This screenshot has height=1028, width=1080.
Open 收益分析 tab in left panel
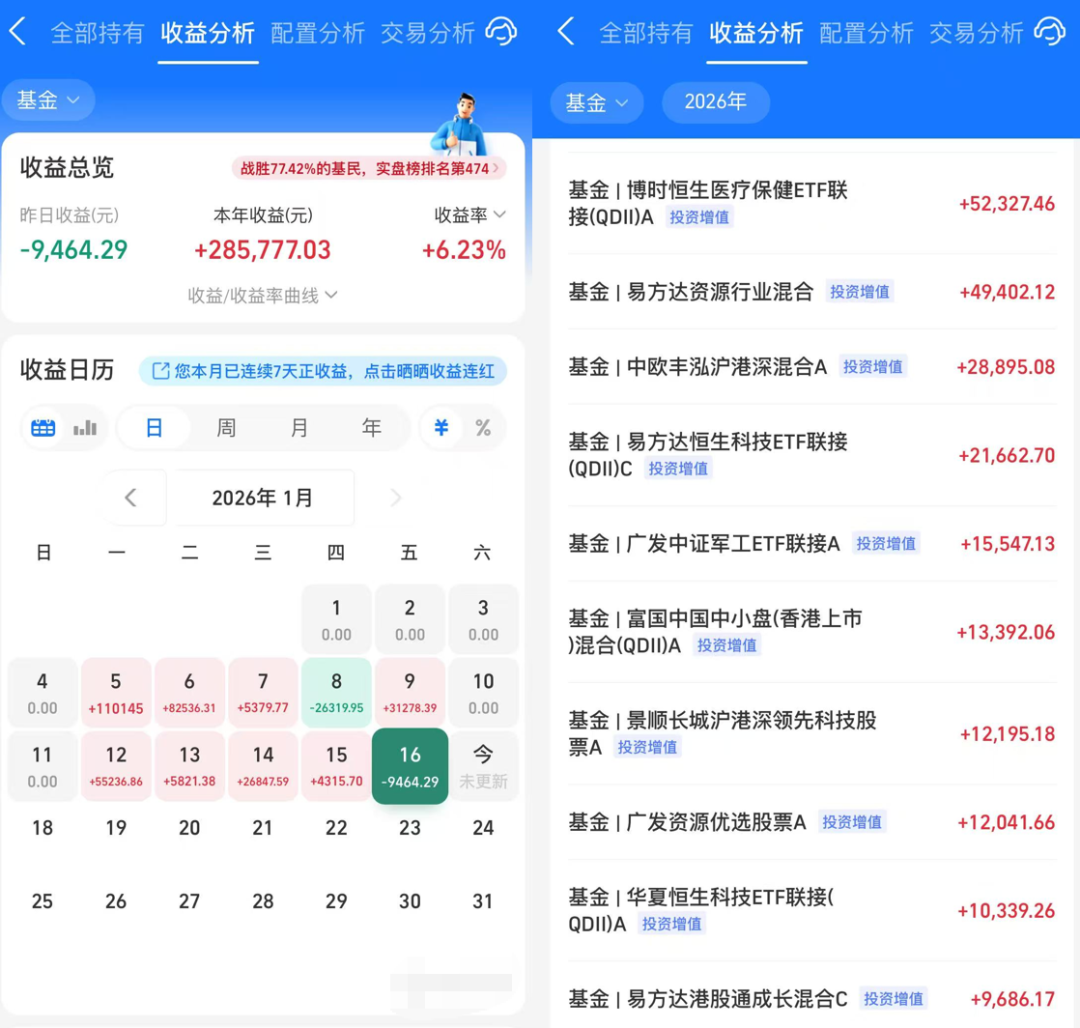coord(207,32)
